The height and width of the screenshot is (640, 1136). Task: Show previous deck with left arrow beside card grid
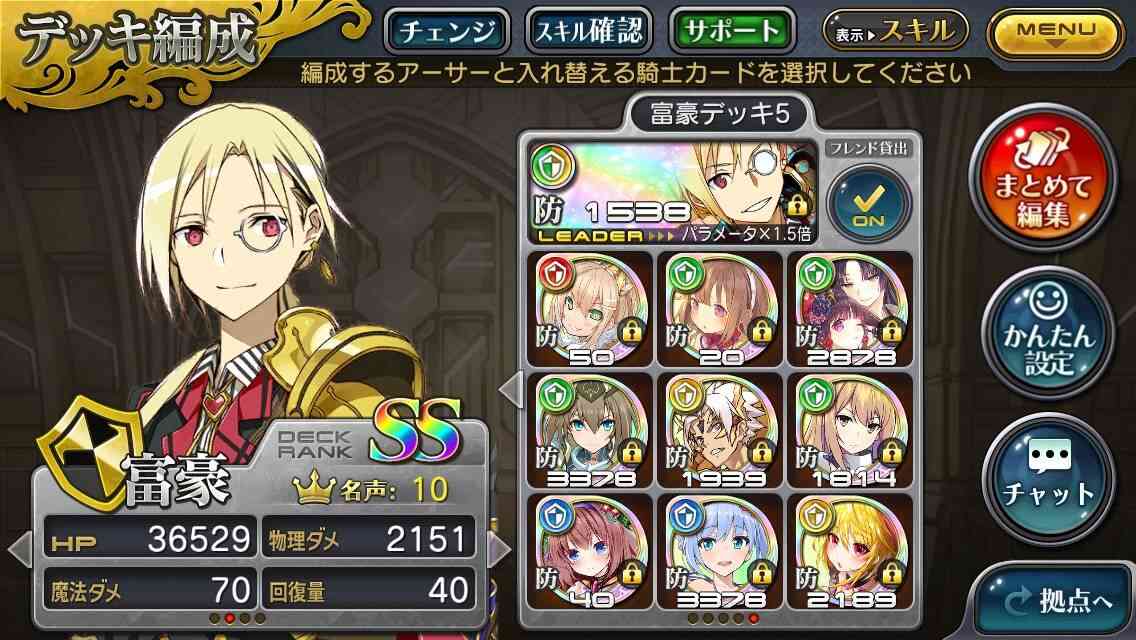511,389
